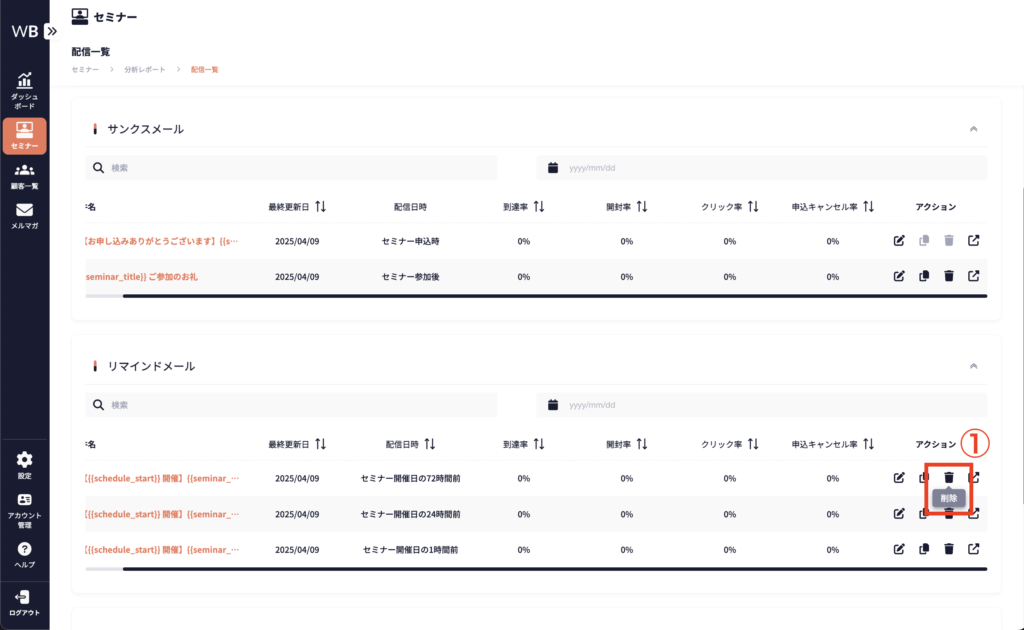
Task: Collapse the サンクスメール section
Action: [973, 129]
